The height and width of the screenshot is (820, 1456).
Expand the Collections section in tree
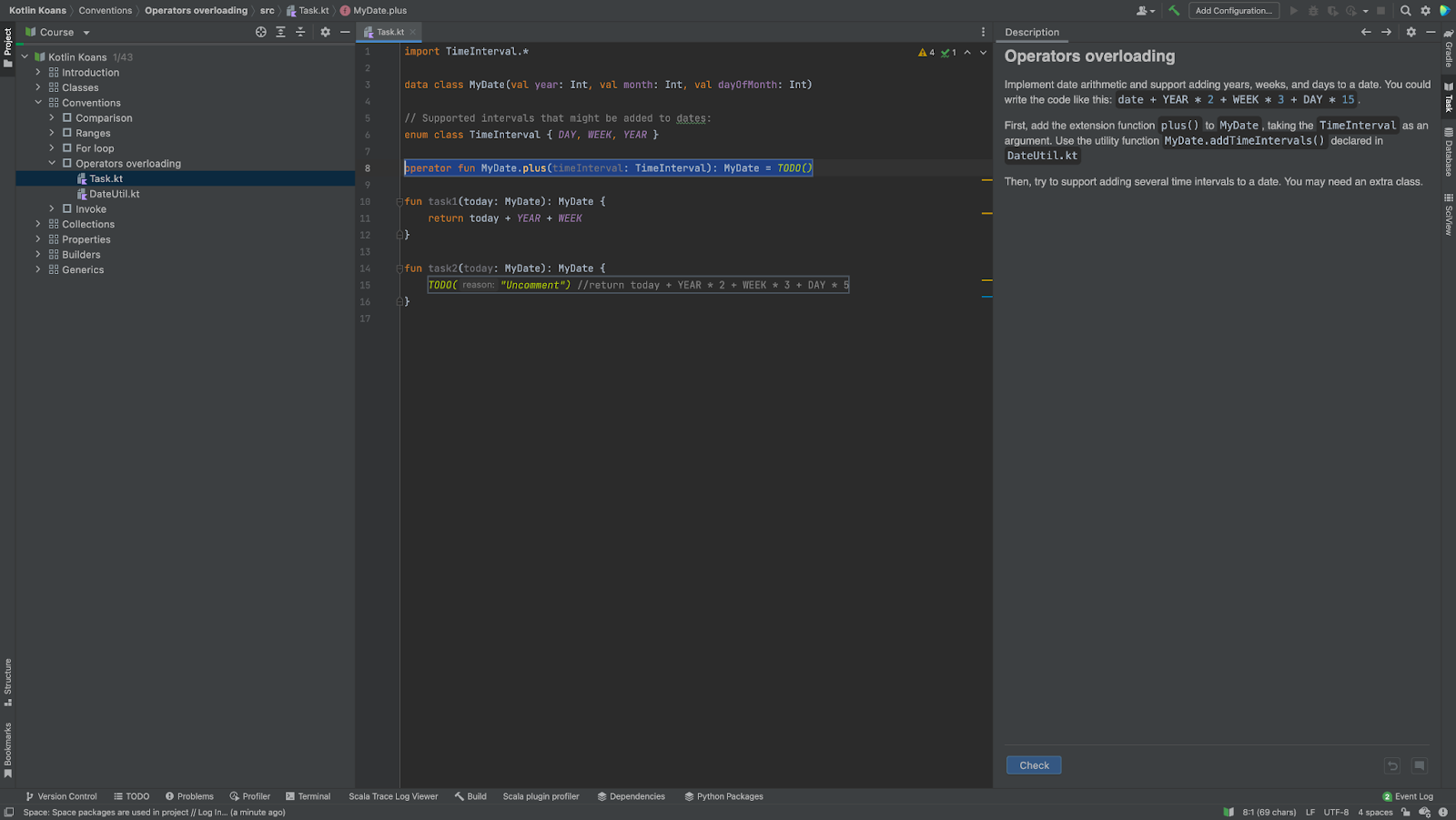[38, 224]
